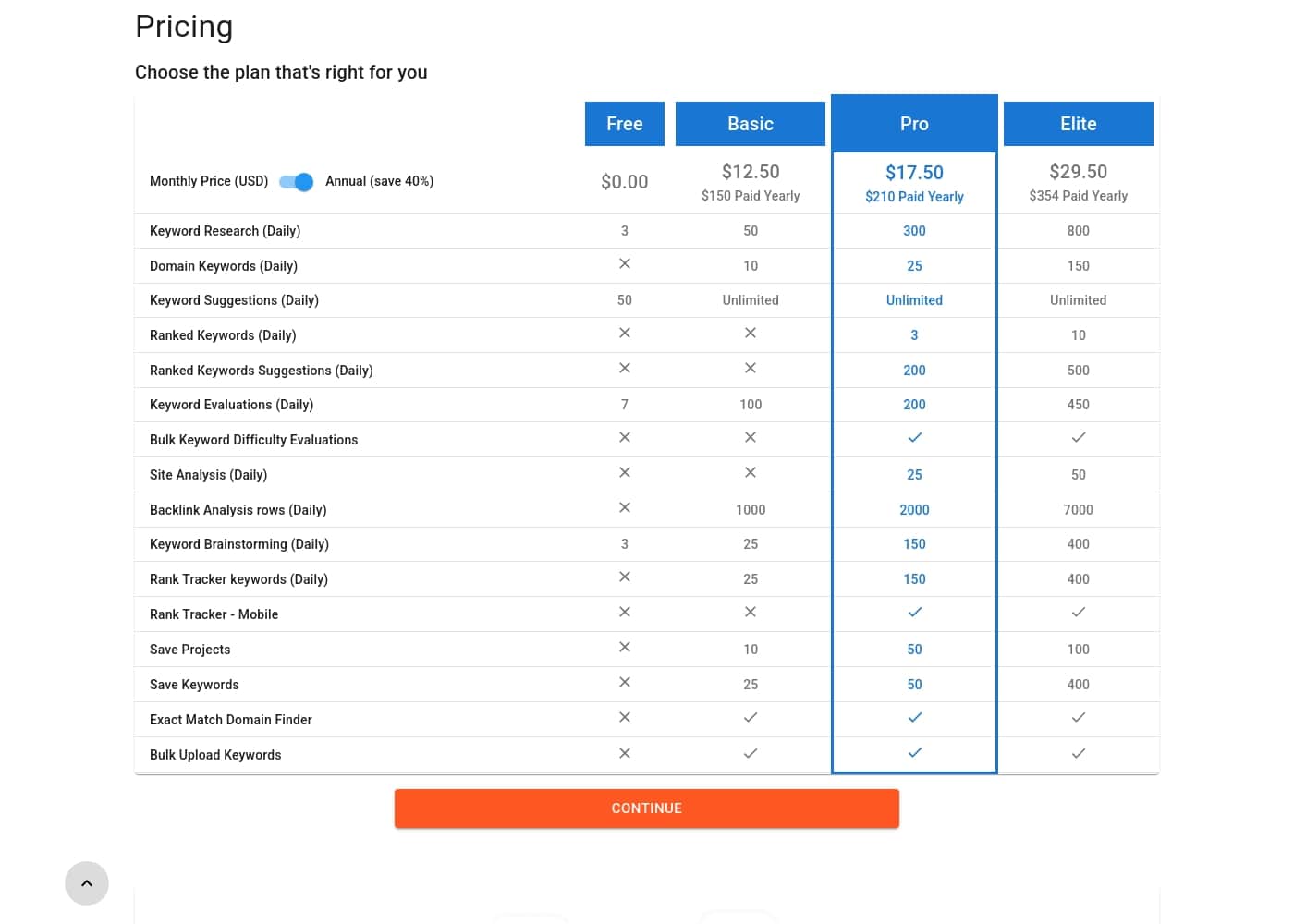
Task: Click the orange CONTINUE button
Action: 647,808
